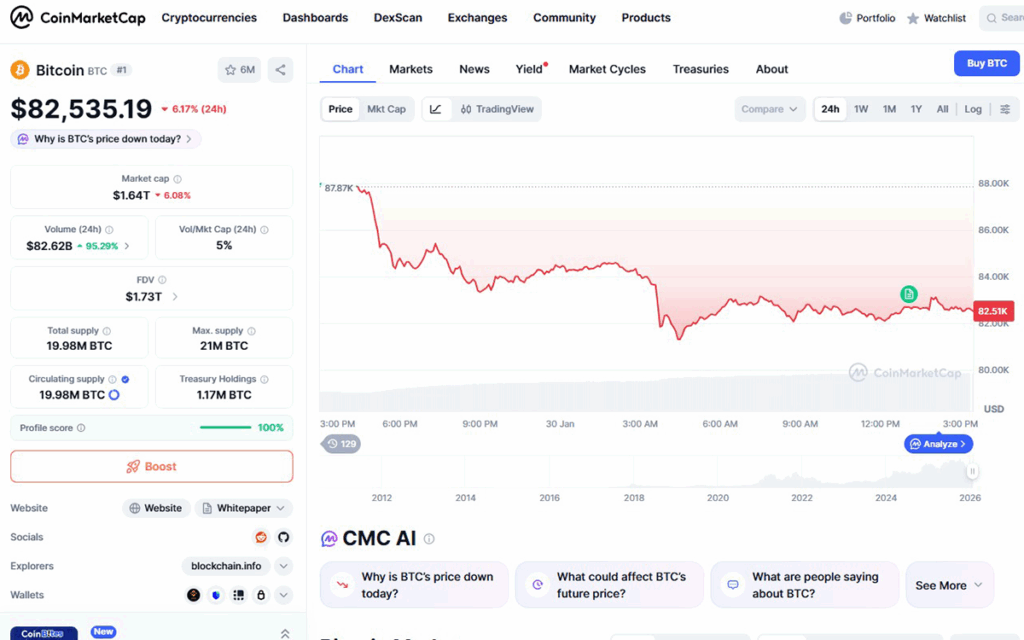Open Reddit social icon
This screenshot has width=1024, height=640.
tap(261, 537)
